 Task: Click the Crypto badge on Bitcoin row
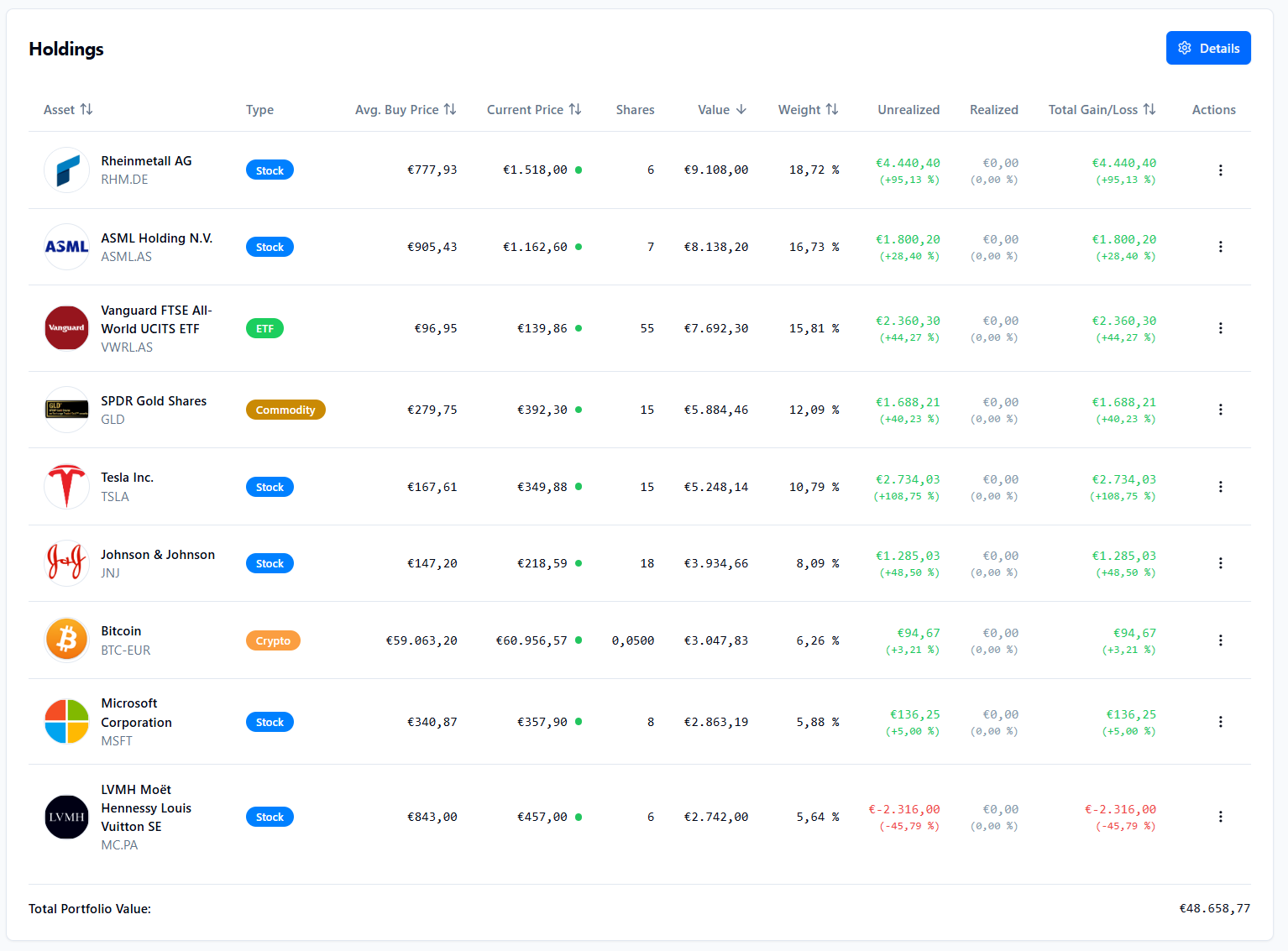273,640
